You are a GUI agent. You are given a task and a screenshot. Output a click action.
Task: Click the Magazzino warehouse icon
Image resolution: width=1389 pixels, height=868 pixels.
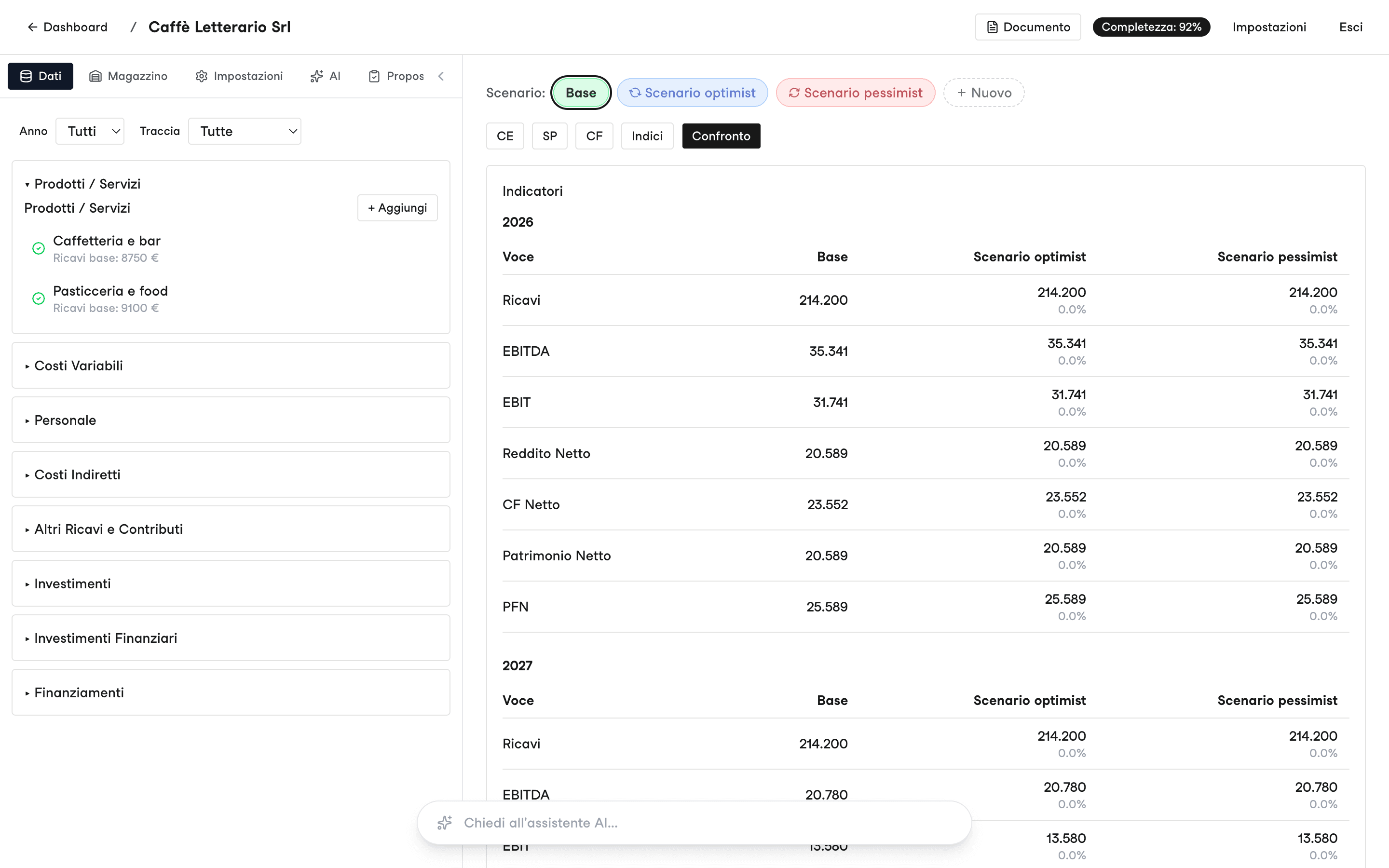tap(95, 76)
